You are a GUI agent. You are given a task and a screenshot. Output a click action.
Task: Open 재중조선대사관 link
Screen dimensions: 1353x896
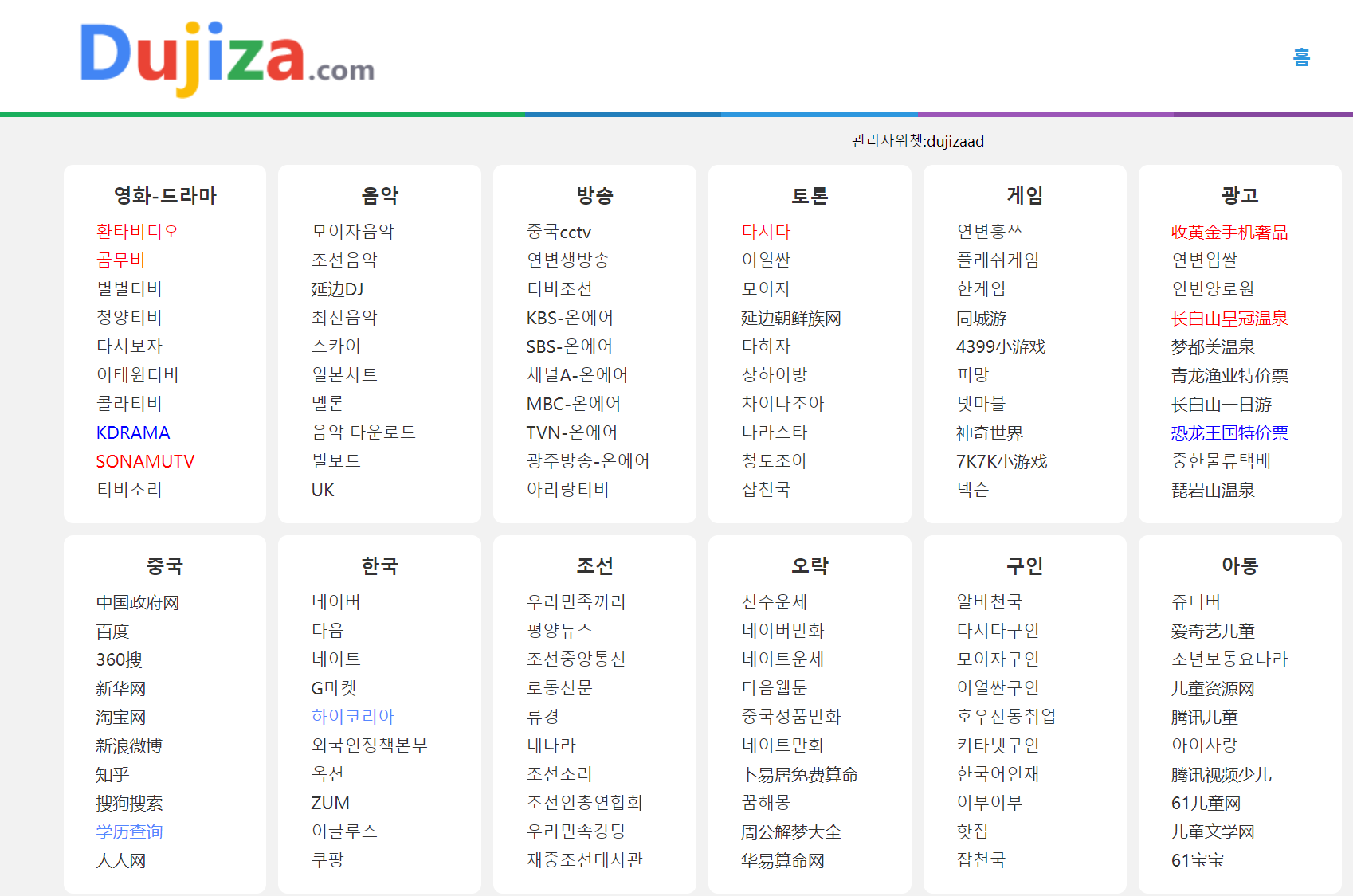coord(584,860)
